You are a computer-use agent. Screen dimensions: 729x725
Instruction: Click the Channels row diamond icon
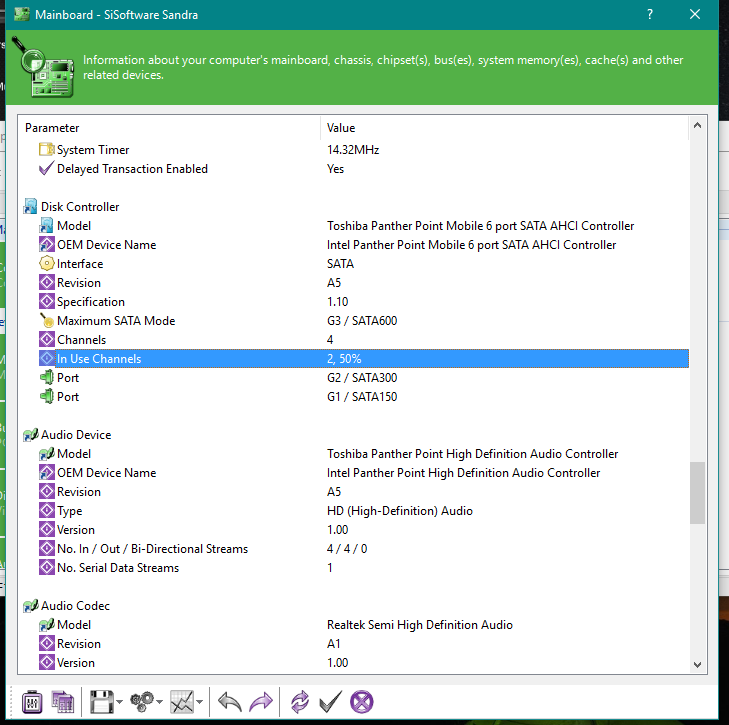46,339
